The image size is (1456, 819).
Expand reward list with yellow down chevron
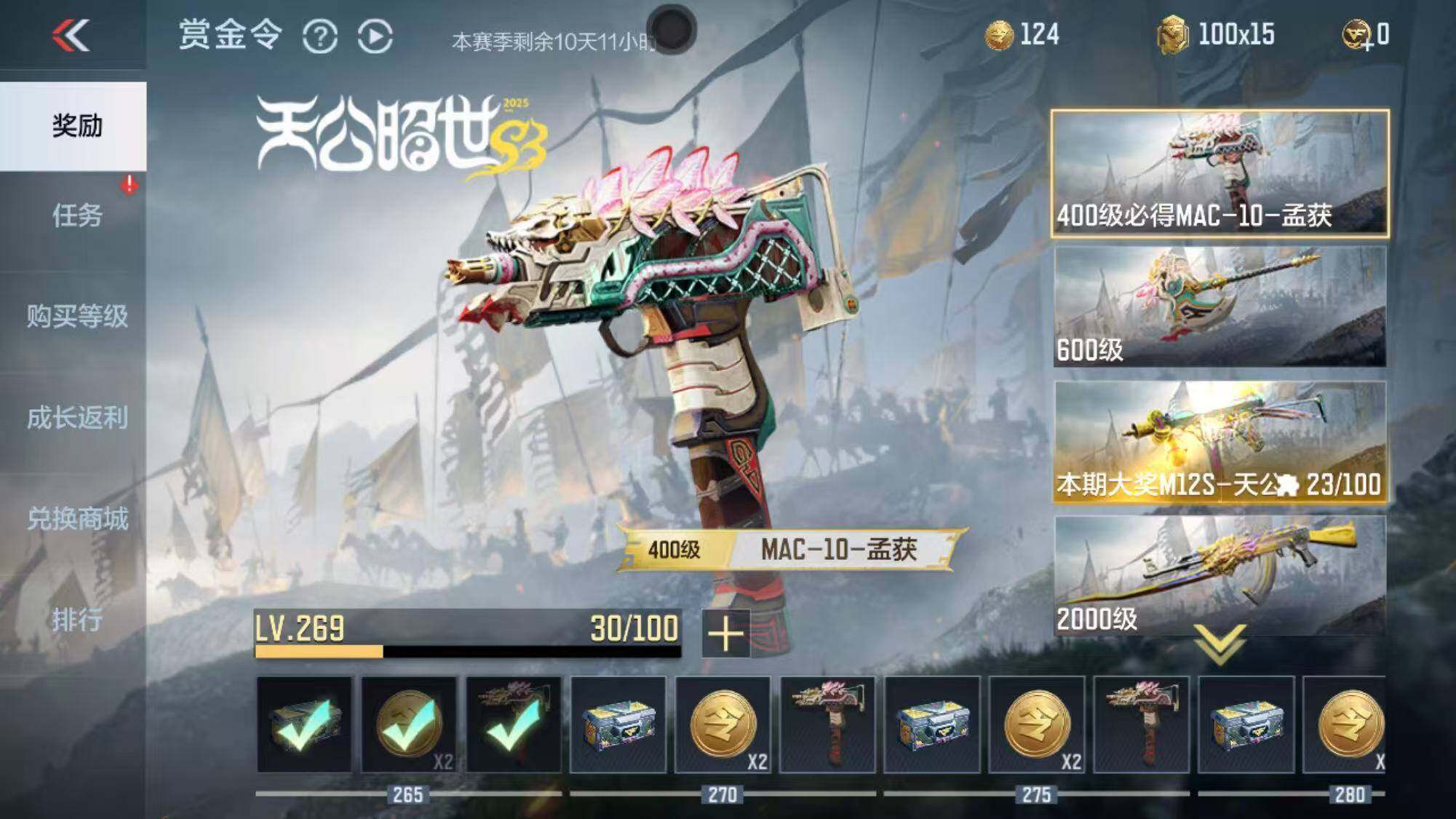tap(1220, 644)
